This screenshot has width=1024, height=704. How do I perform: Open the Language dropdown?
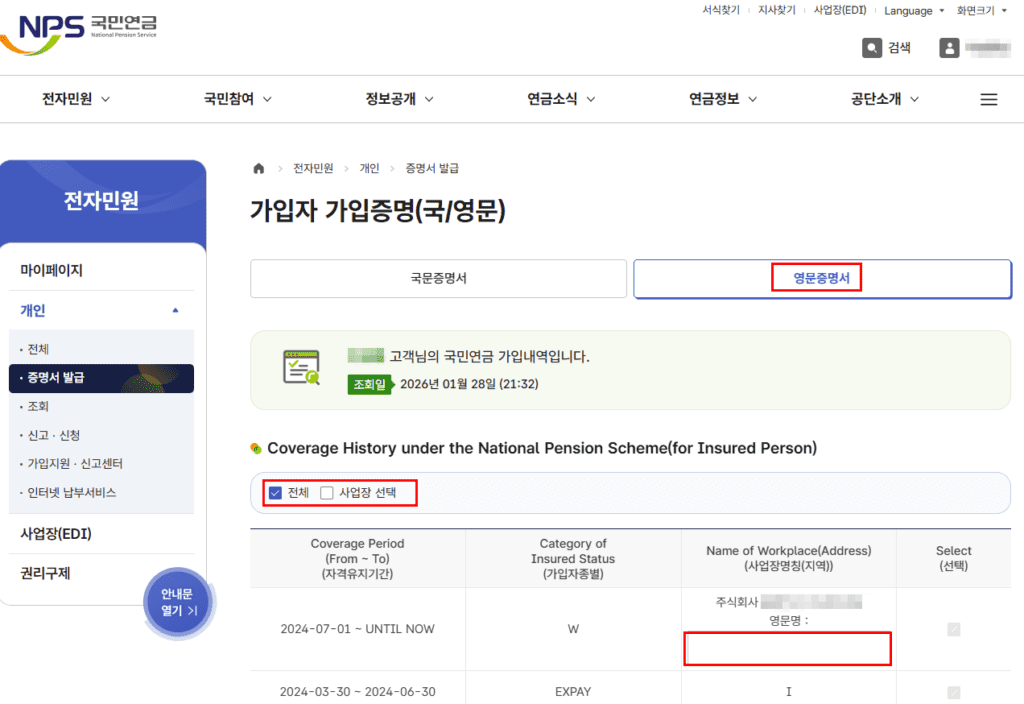[911, 10]
